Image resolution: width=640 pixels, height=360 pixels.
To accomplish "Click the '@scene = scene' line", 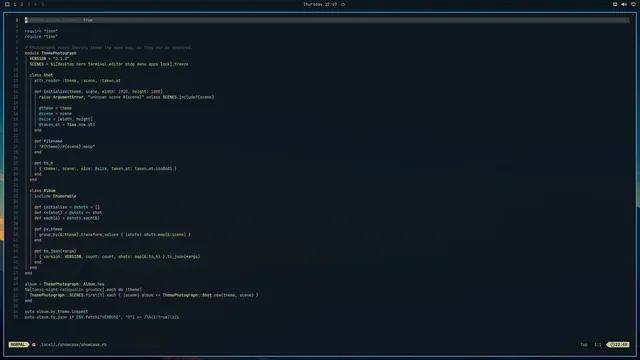I will tap(55, 113).
